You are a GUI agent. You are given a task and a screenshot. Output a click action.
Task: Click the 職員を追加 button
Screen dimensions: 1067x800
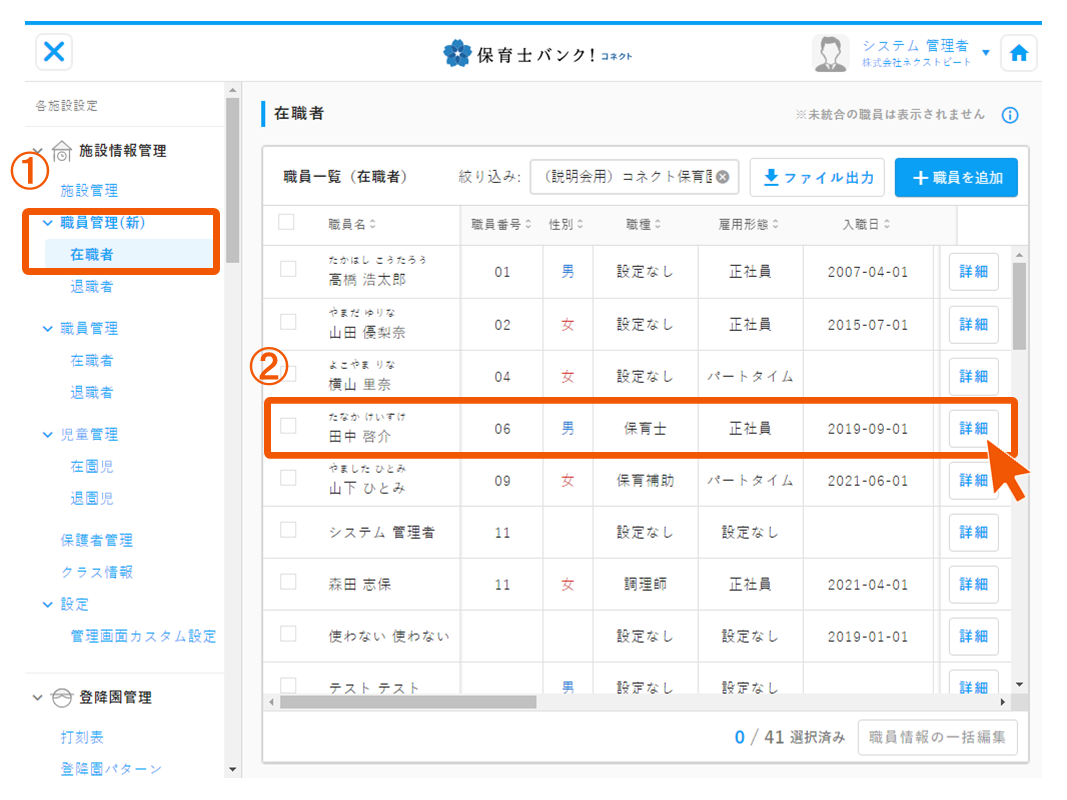pos(956,178)
